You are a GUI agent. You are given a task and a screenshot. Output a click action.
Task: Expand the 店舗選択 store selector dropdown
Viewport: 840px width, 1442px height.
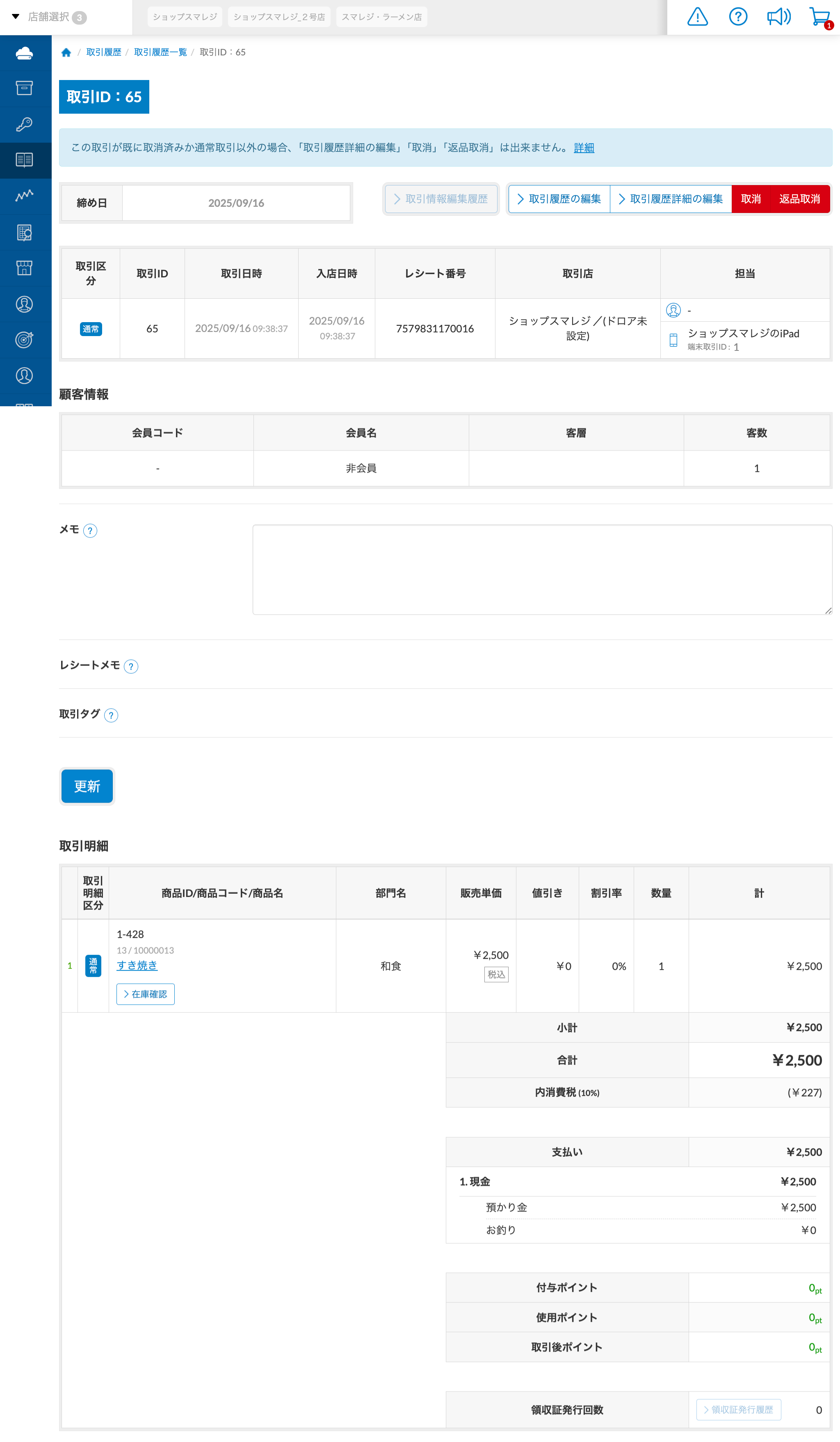tap(49, 17)
